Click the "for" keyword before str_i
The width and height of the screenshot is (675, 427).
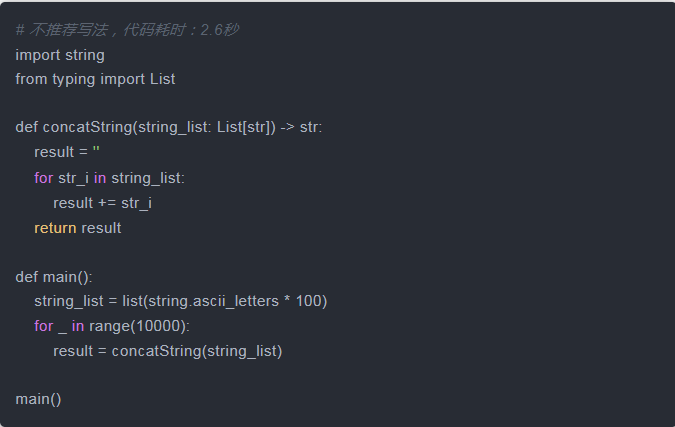[43, 177]
